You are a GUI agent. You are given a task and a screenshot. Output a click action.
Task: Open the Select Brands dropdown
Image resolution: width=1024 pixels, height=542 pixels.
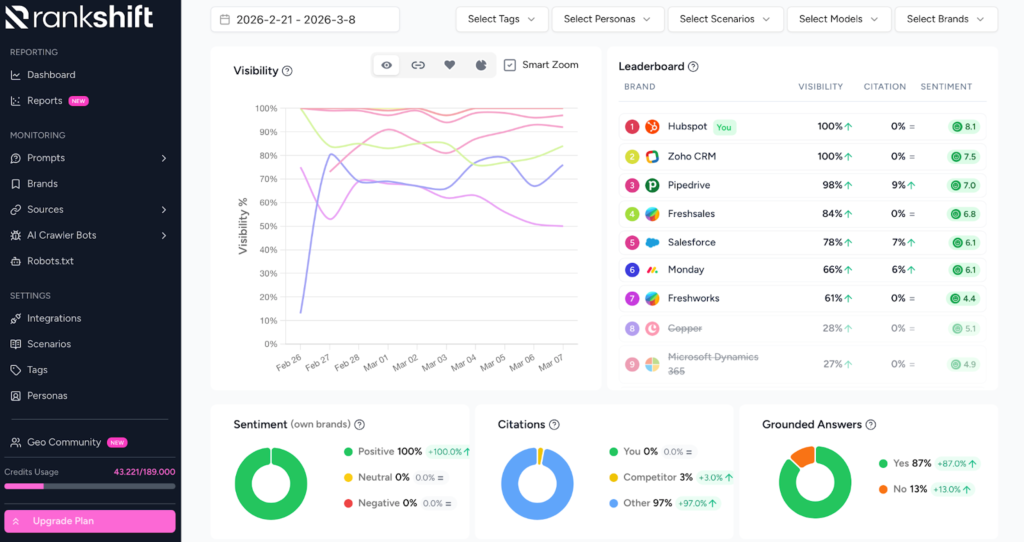pyautogui.click(x=945, y=19)
